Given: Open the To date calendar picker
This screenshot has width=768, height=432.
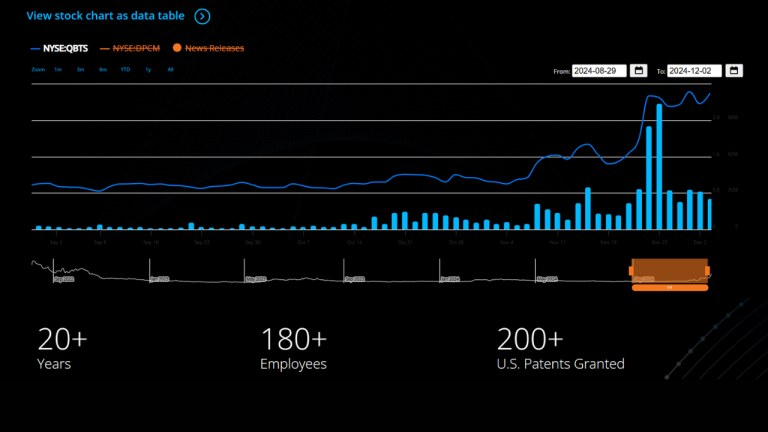Looking at the screenshot, I should click(x=734, y=71).
